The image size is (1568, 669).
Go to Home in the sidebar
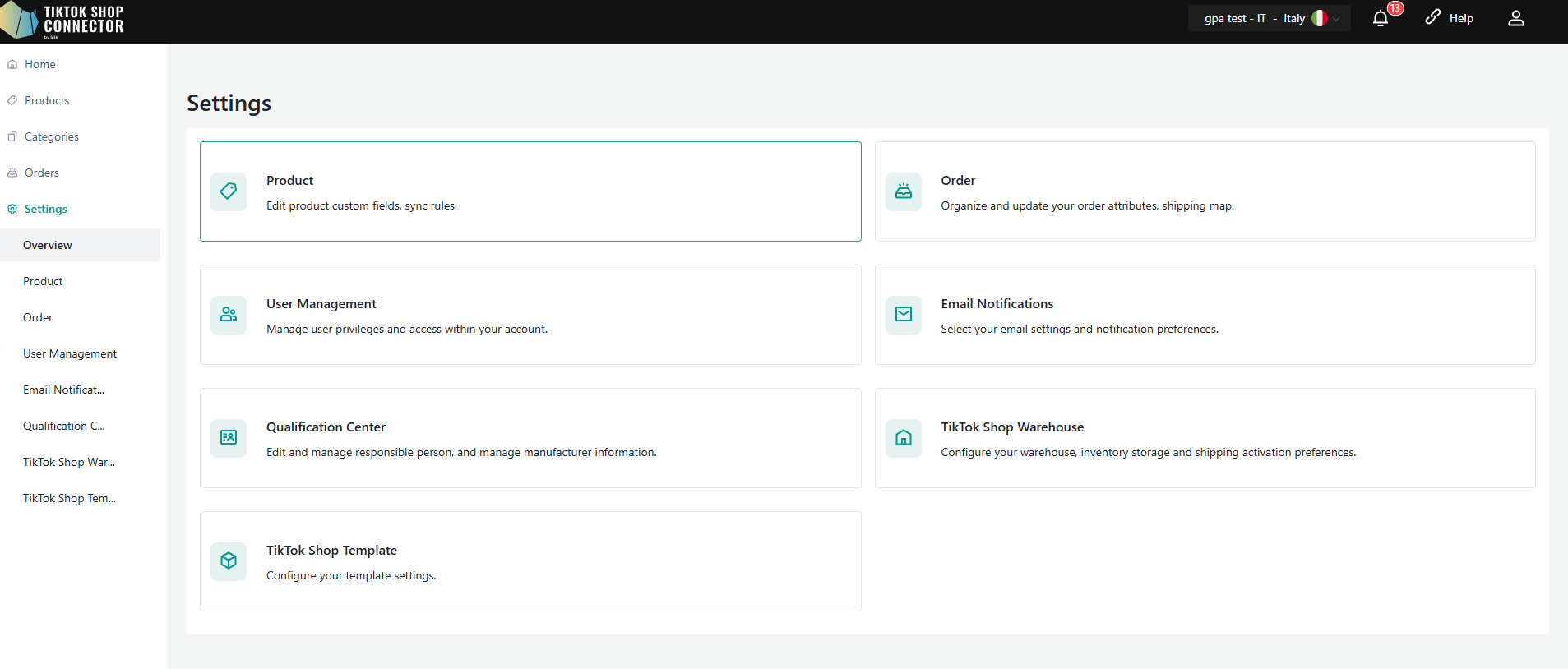(x=40, y=64)
